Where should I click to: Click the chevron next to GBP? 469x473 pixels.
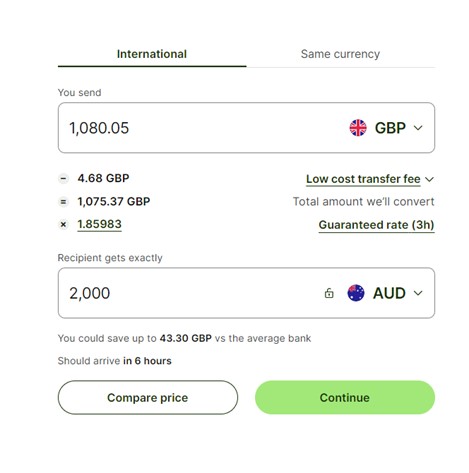(418, 128)
